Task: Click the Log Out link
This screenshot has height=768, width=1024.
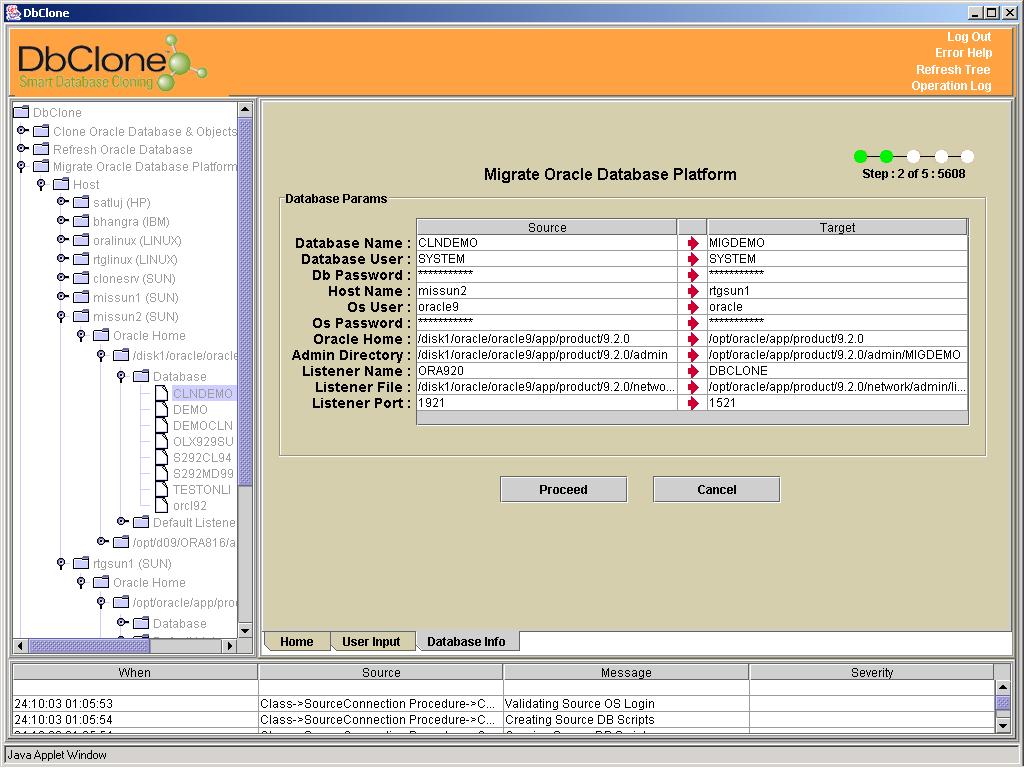Action: 969,37
